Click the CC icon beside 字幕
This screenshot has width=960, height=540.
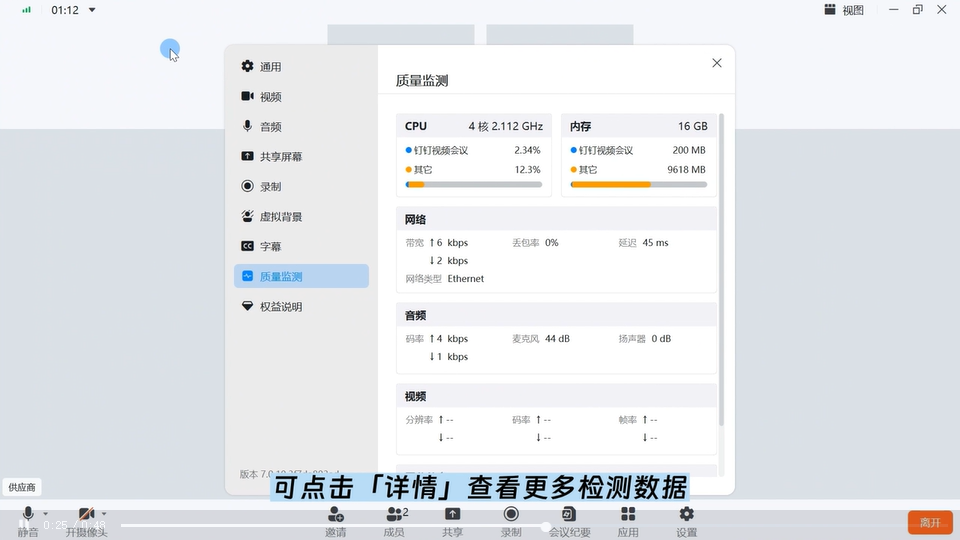[247, 246]
